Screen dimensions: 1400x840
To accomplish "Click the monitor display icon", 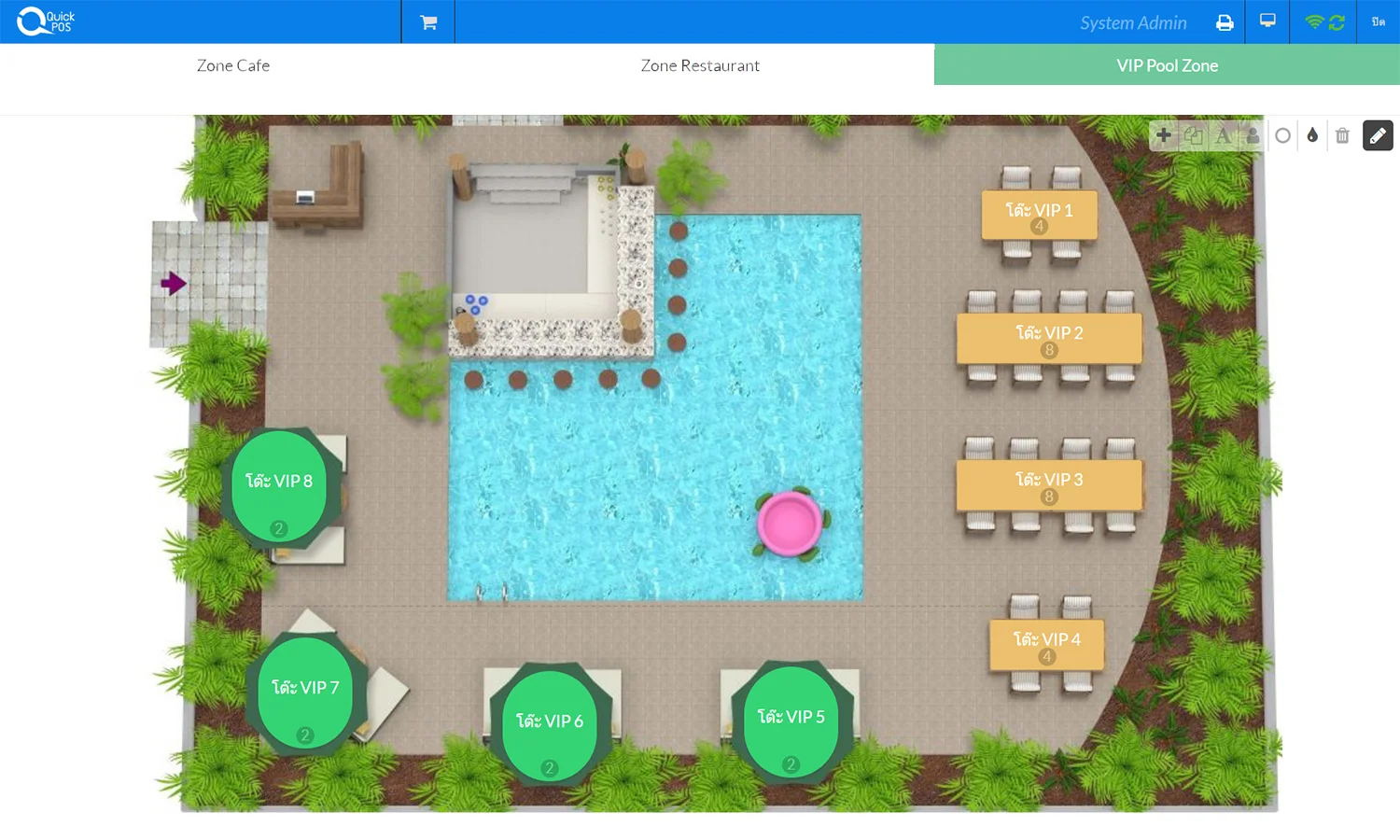I will [1267, 21].
